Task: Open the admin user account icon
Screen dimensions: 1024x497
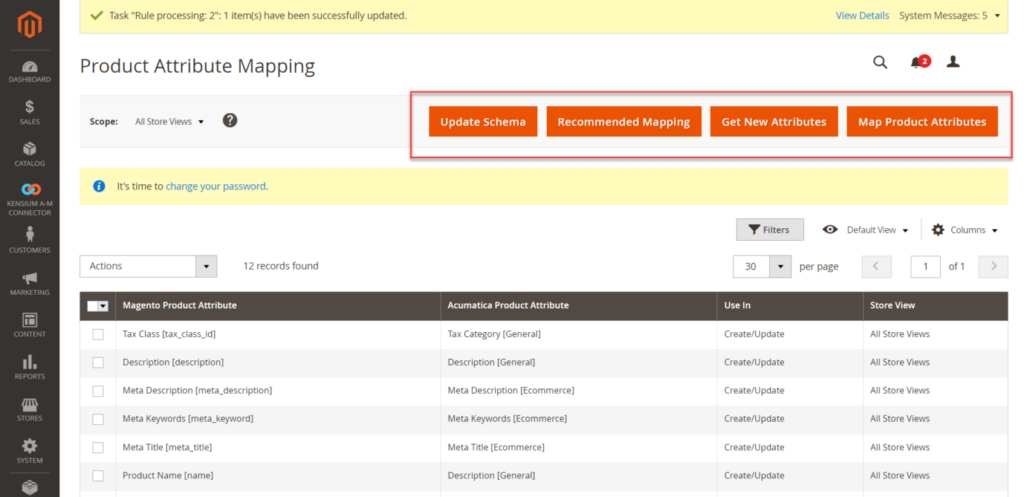Action: tap(953, 62)
